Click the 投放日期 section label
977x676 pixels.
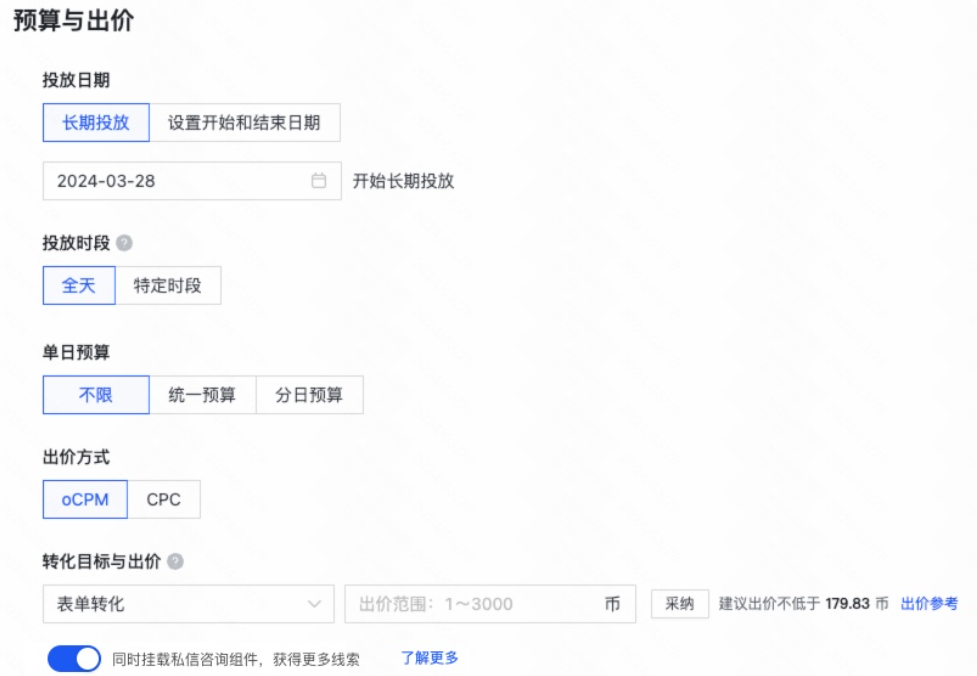pos(76,80)
